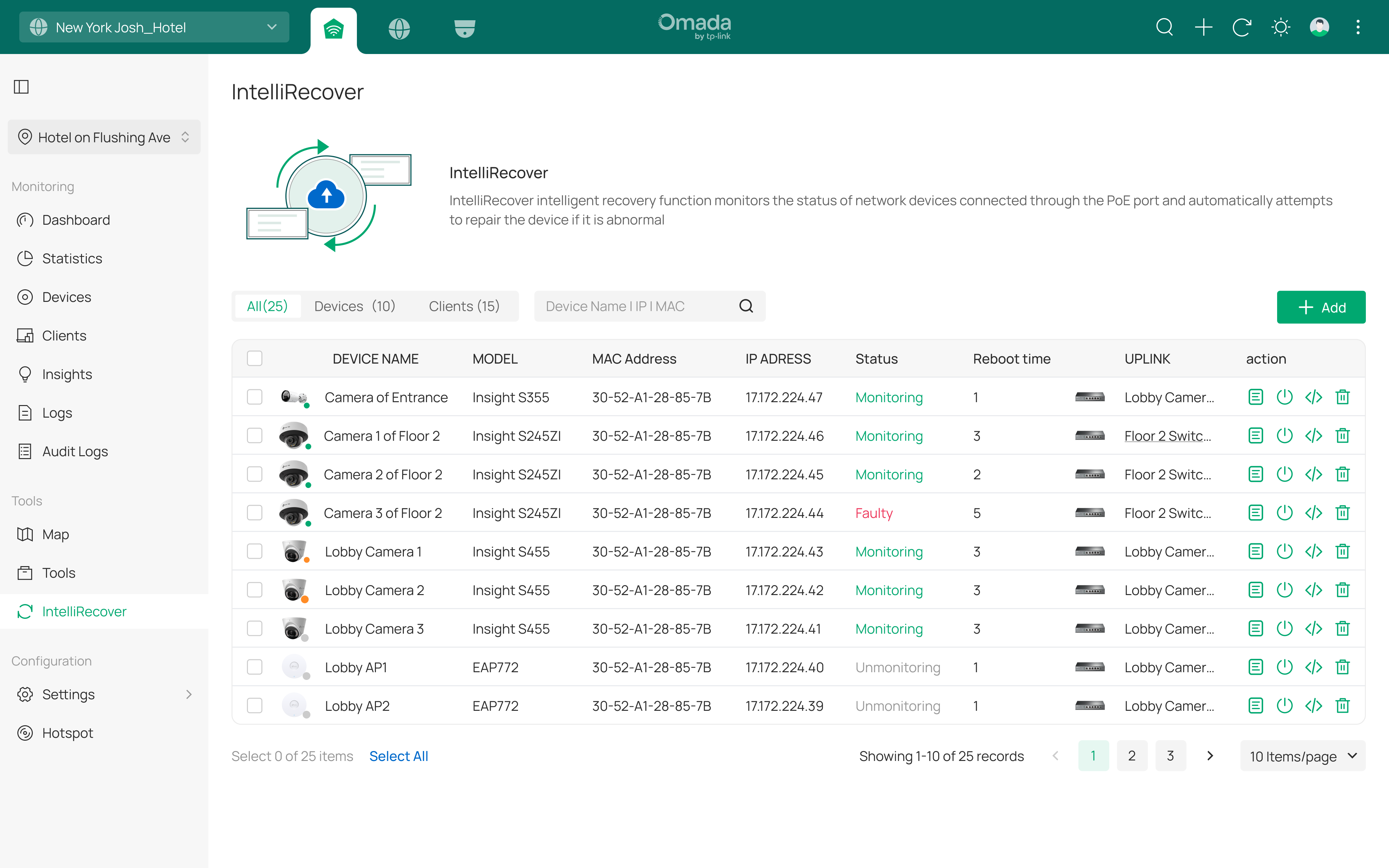
Task: Switch to the Clients (15) tab
Action: (464, 306)
